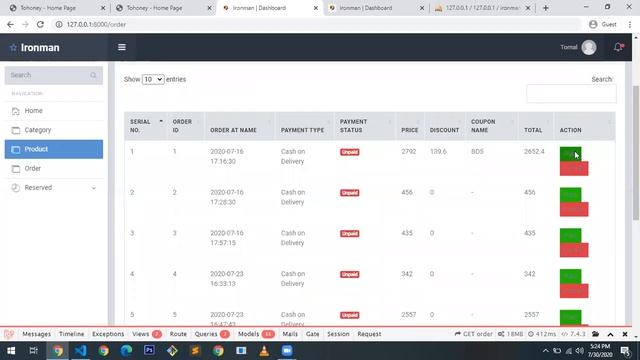Click the Ironman star logo icon
The image size is (640, 360).
point(13,48)
